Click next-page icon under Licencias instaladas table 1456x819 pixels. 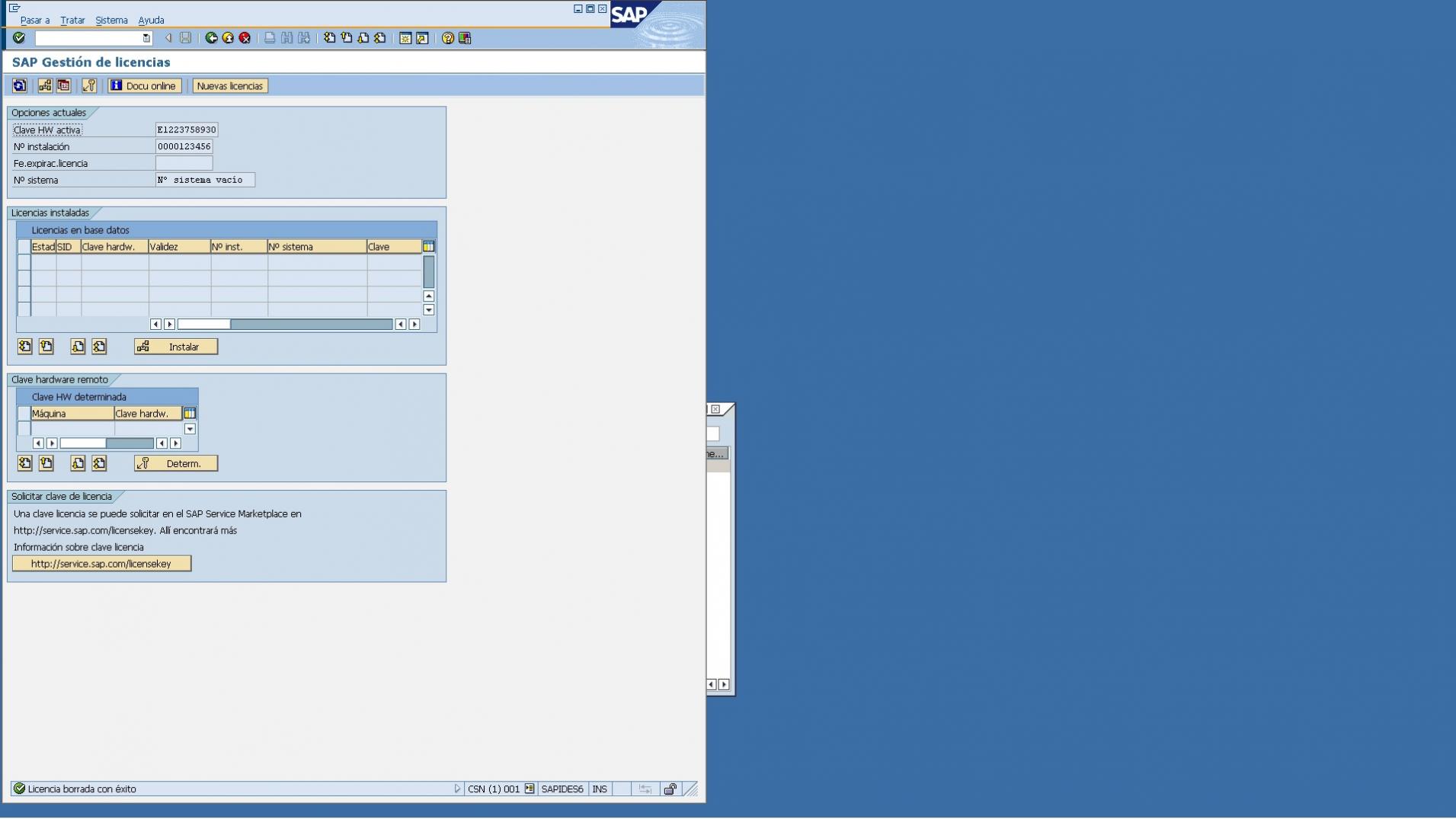(78, 347)
